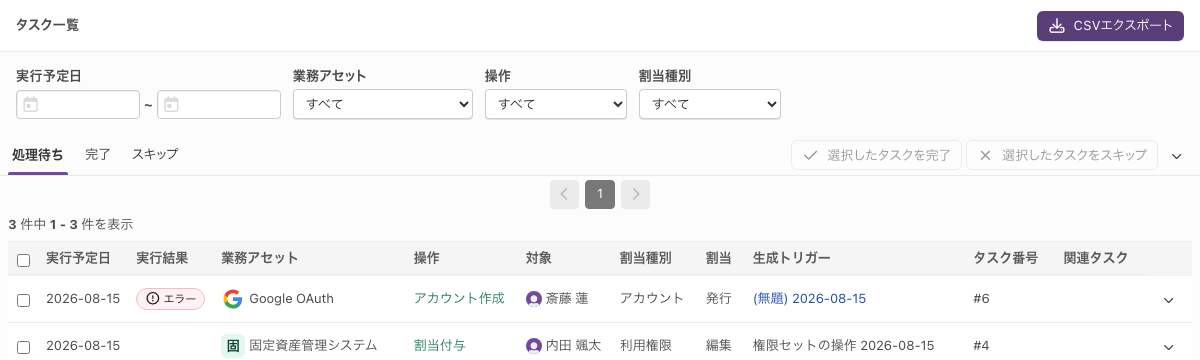Click the 生成トリガー column header
The image size is (1200, 360).
[x=792, y=258]
